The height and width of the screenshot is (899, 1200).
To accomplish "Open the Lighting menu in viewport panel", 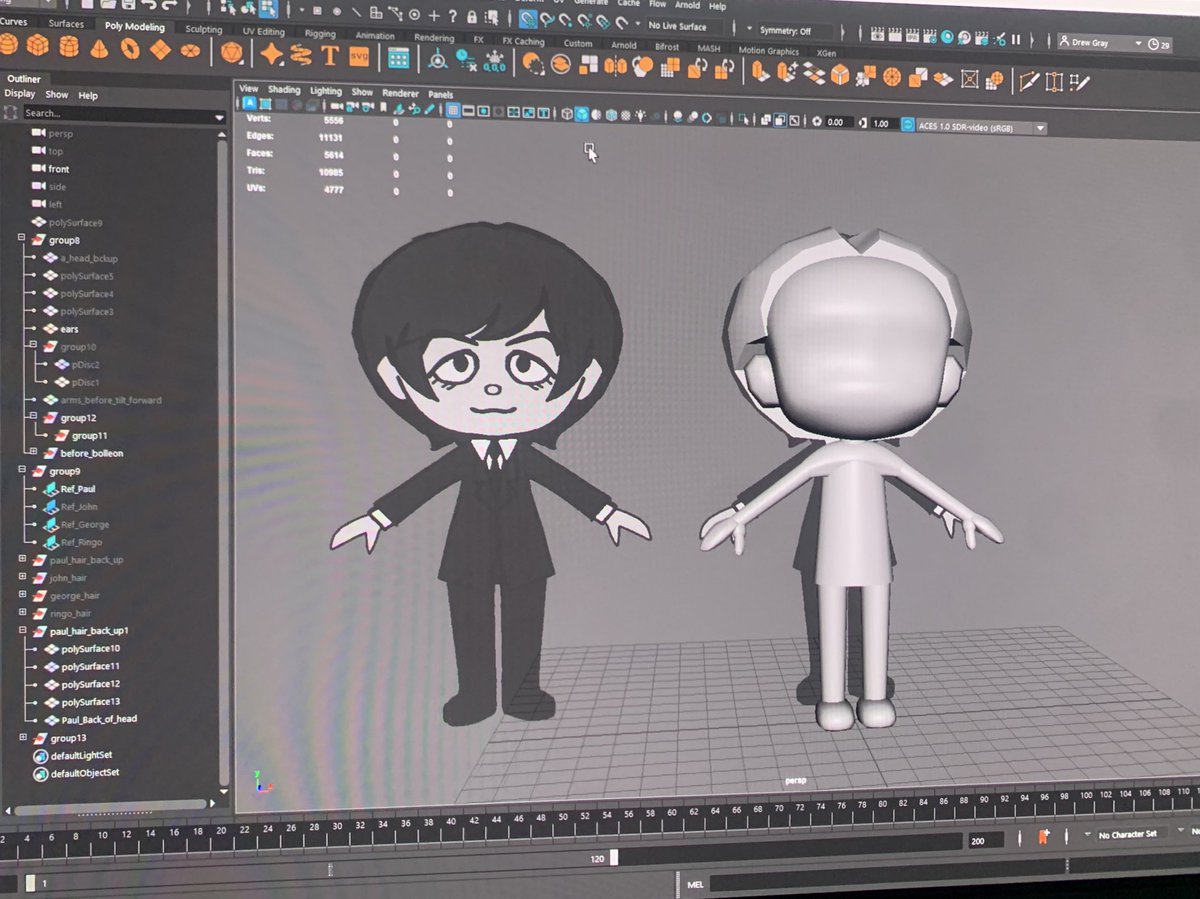I will 325,91.
